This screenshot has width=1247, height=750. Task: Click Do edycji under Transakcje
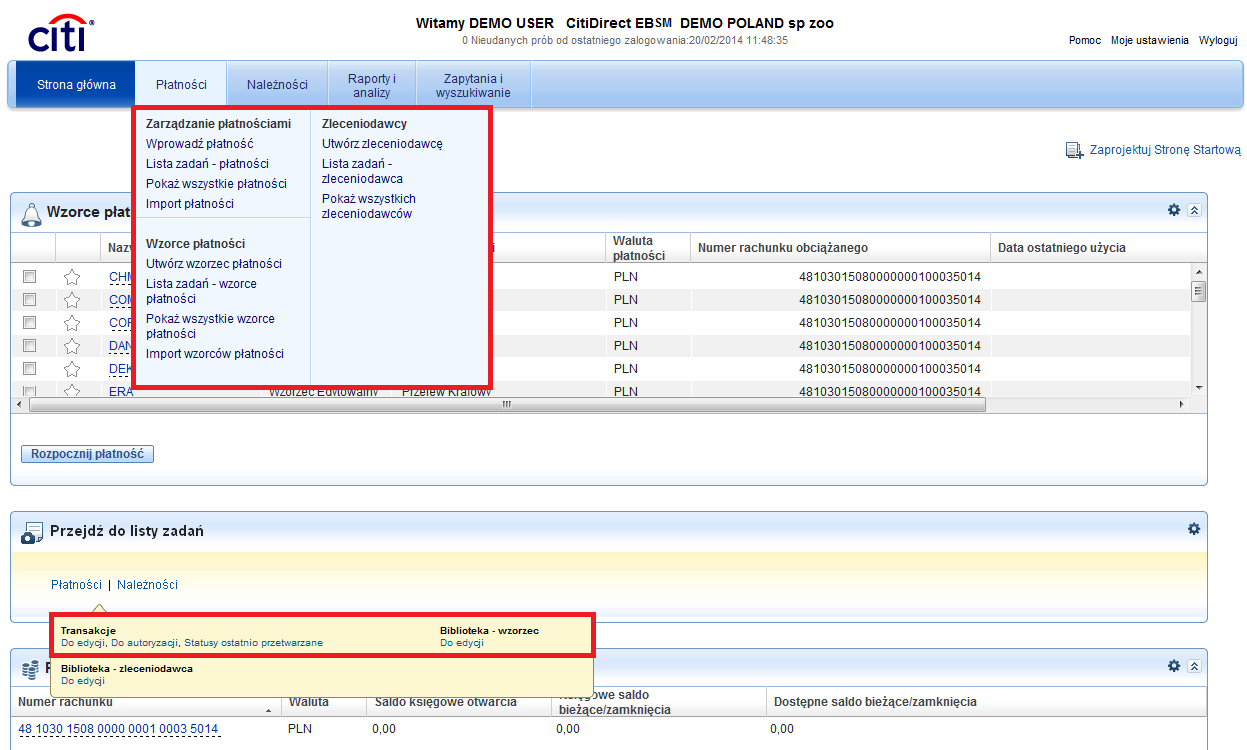pyautogui.click(x=83, y=643)
